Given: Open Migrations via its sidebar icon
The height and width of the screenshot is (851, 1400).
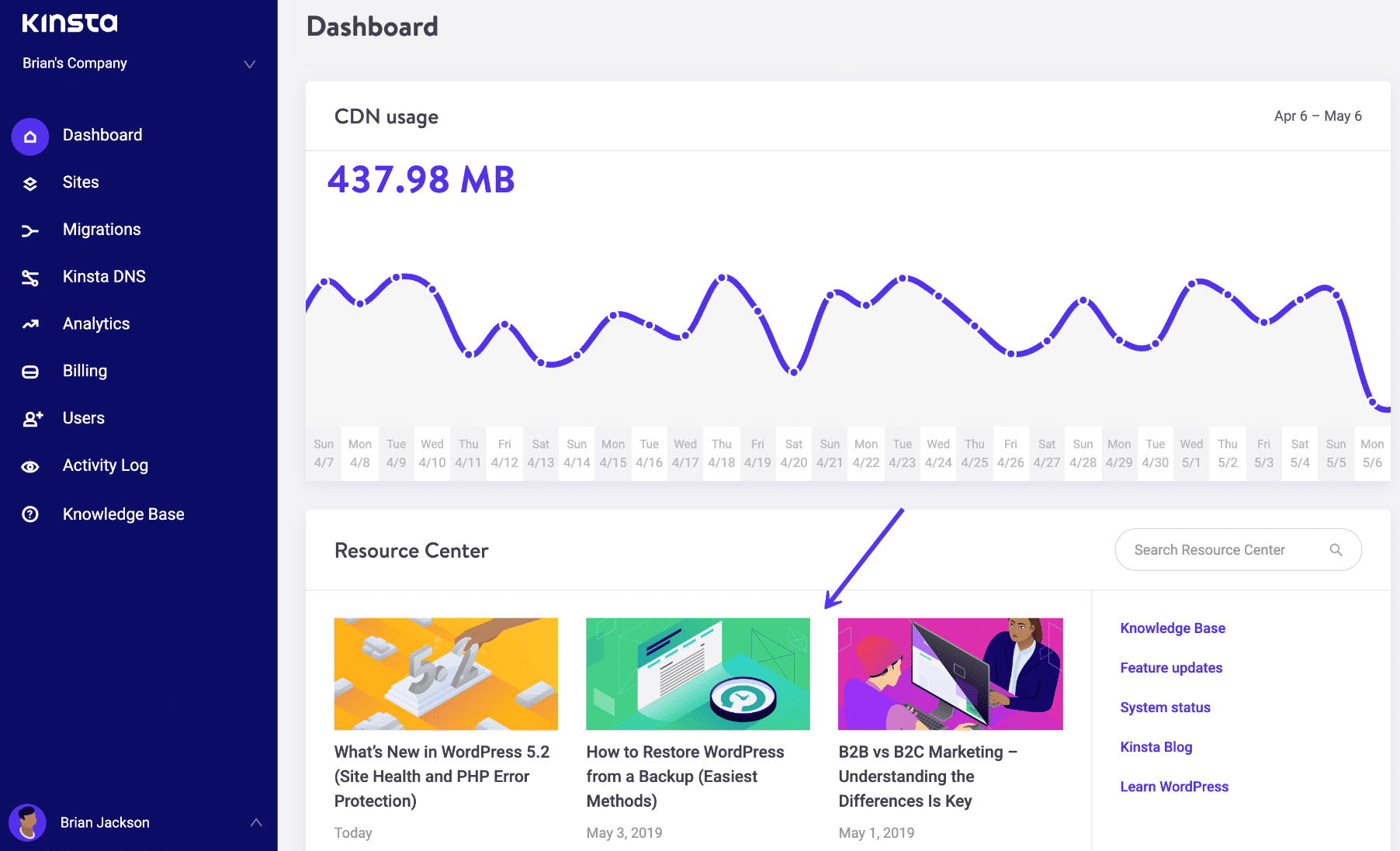Looking at the screenshot, I should pyautogui.click(x=29, y=230).
